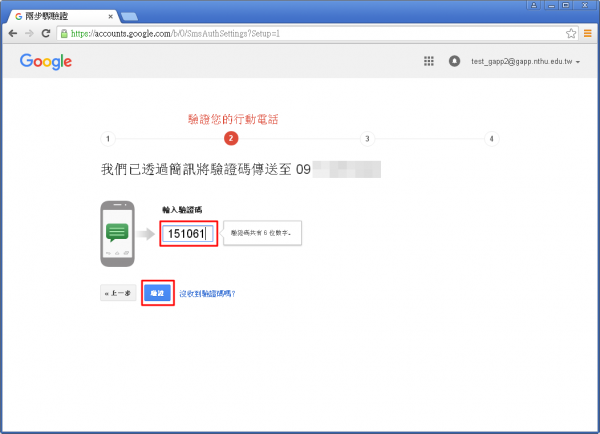The image size is (600, 434).
Task: Click the green HTTPS padlock icon
Action: (64, 33)
